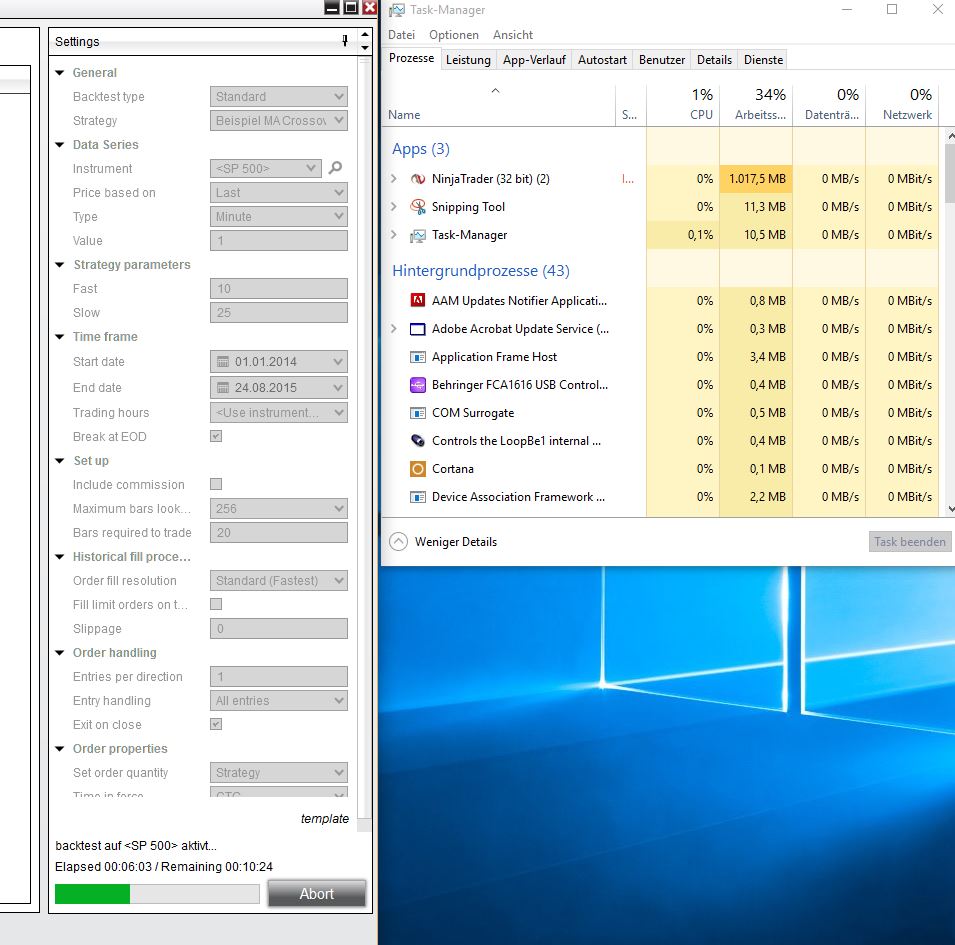
Task: Open the Set order quantity dropdown
Action: tap(279, 772)
